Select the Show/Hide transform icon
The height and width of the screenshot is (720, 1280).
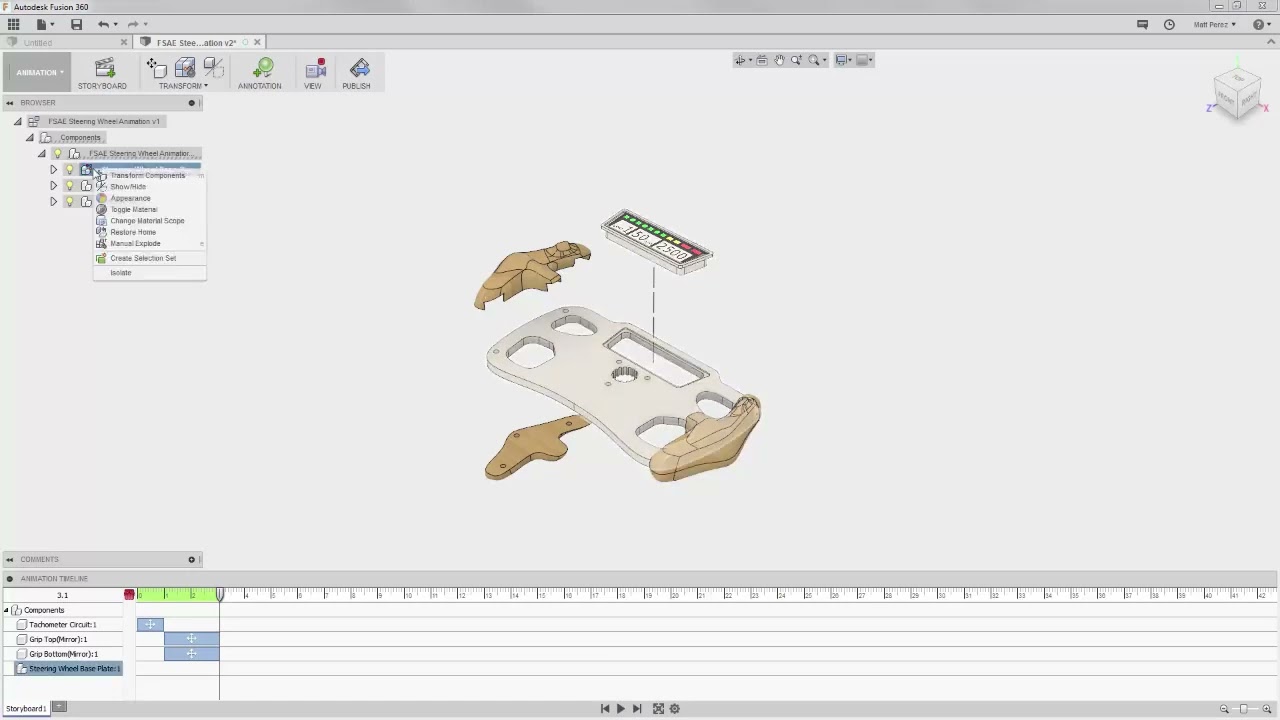point(213,68)
